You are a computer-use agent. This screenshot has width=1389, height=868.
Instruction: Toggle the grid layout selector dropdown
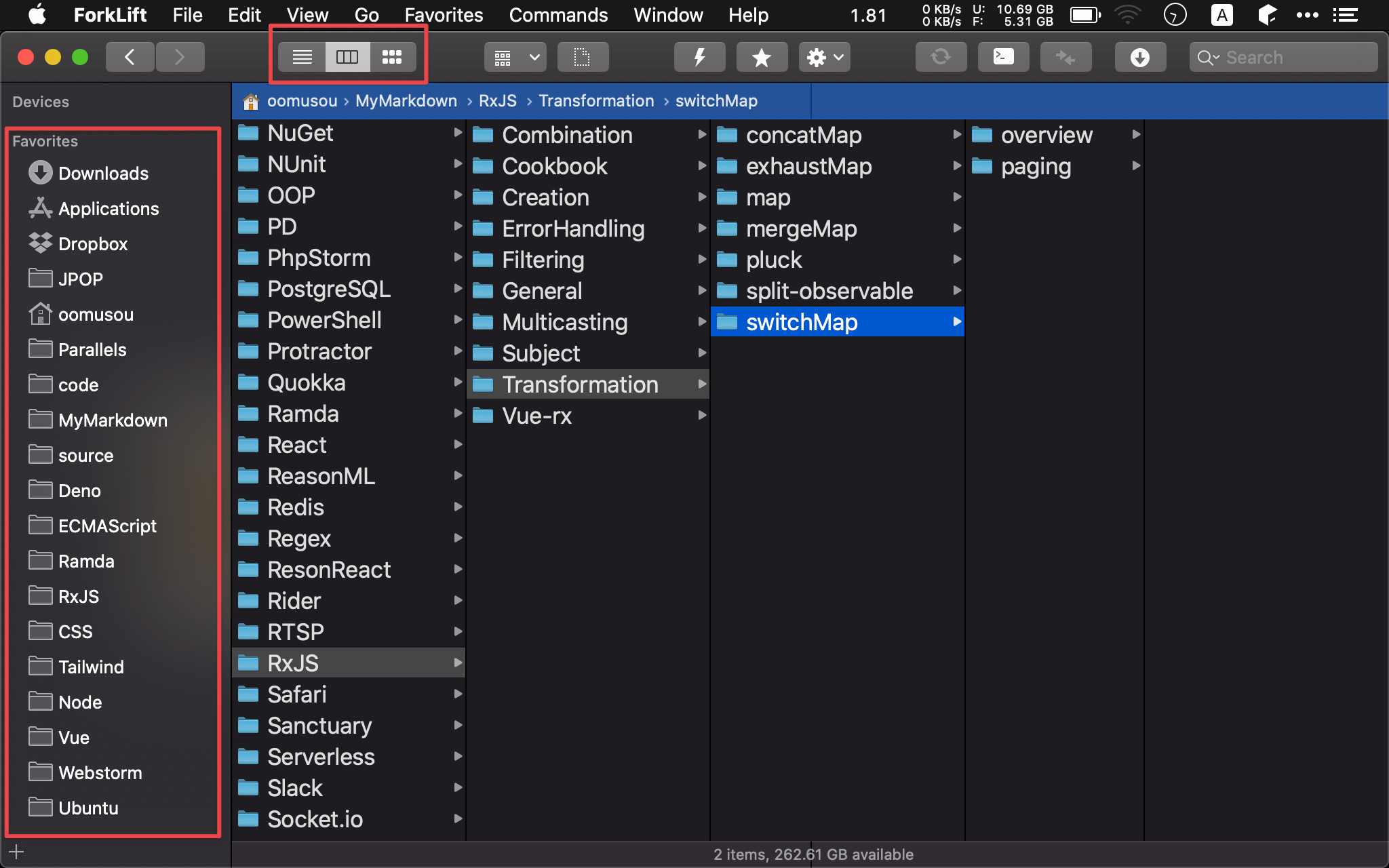[x=528, y=56]
